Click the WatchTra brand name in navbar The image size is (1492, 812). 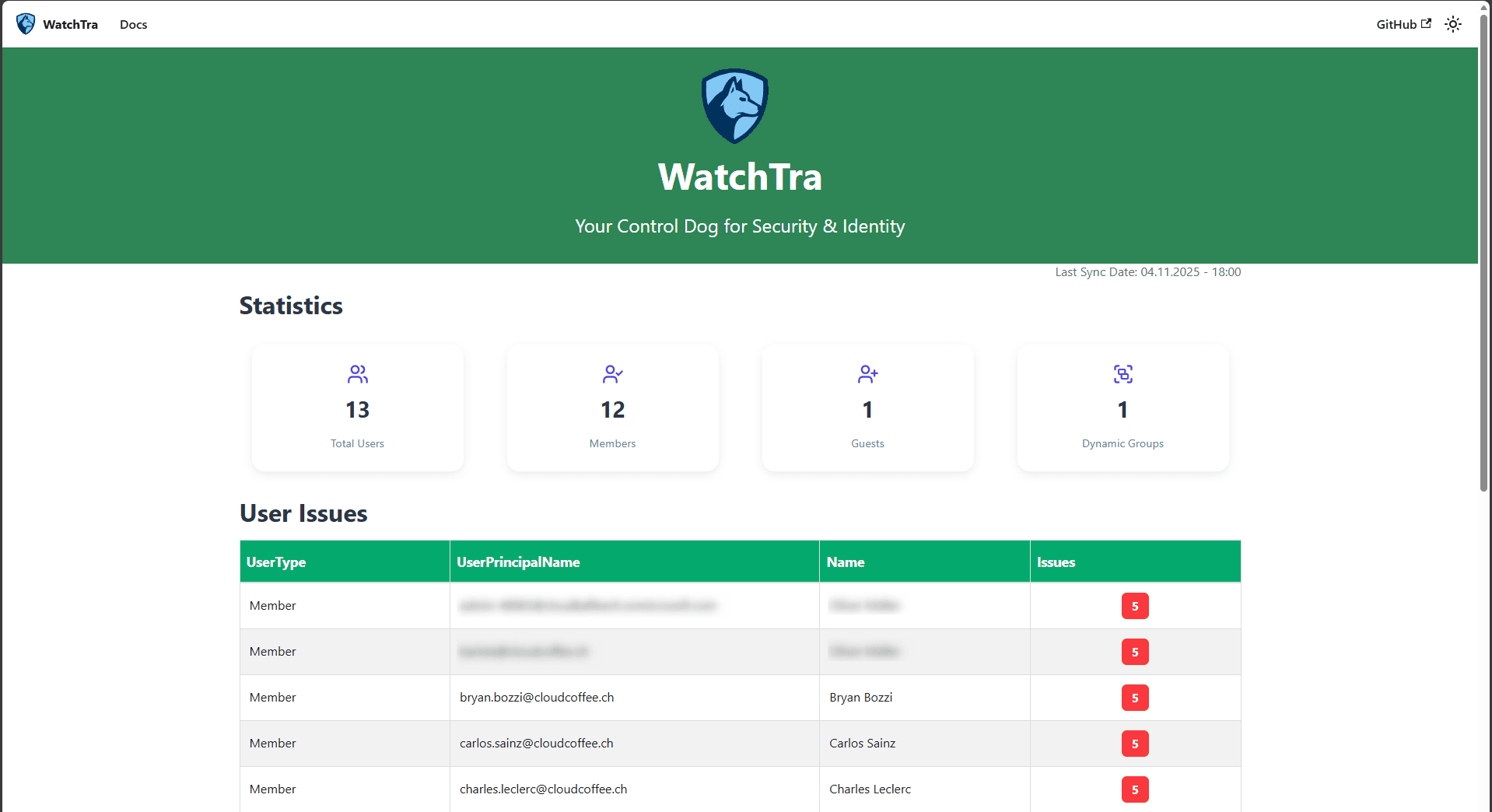coord(70,24)
